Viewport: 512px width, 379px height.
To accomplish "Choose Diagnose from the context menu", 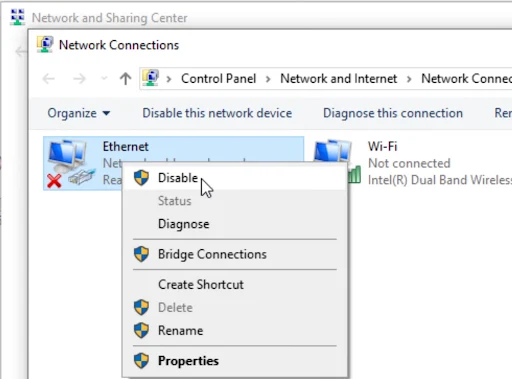I will coord(235,224).
